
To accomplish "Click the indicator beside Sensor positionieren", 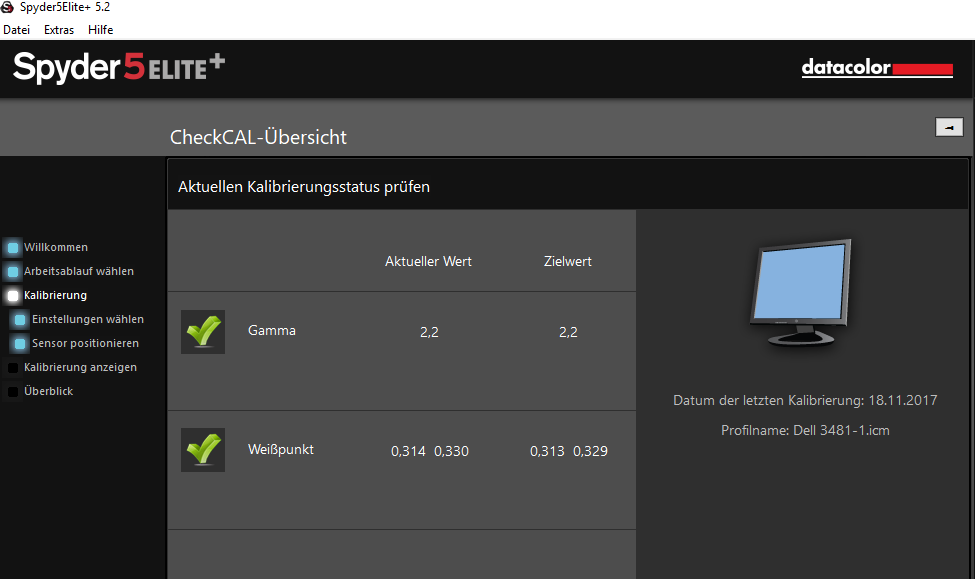I will pyautogui.click(x=20, y=343).
